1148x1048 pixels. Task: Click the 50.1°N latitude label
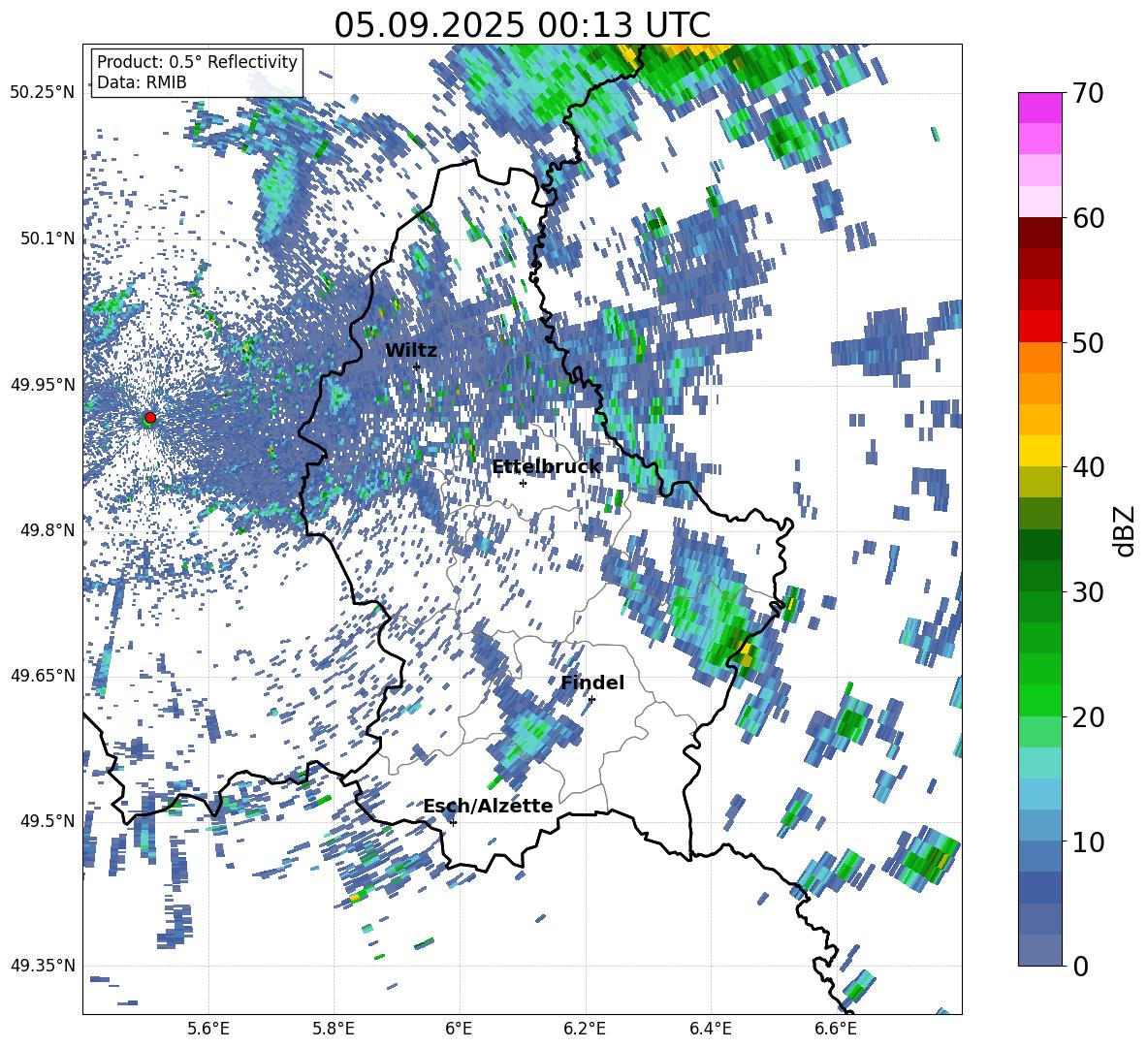tap(47, 238)
